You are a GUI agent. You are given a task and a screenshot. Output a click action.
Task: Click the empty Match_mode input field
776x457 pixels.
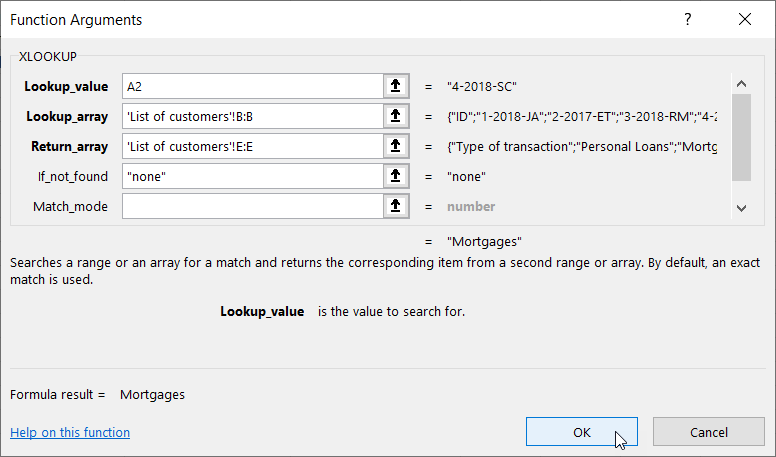(252, 206)
